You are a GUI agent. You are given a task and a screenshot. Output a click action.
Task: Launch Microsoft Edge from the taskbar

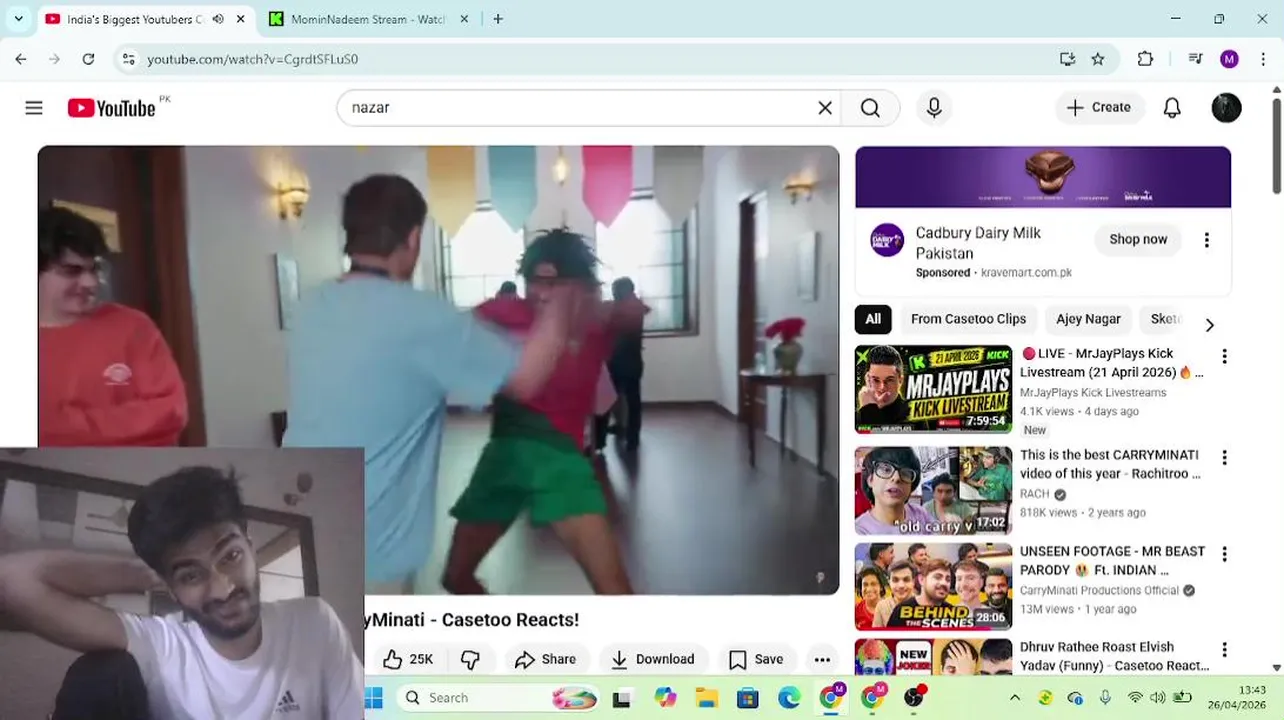[x=789, y=698]
